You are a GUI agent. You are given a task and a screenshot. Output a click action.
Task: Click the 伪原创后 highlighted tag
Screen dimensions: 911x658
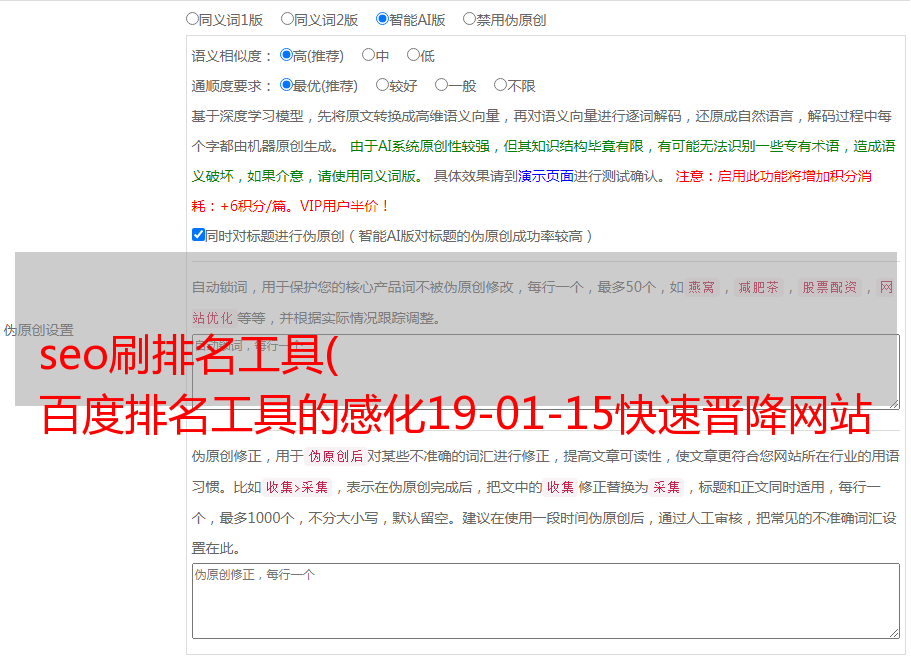(336, 456)
